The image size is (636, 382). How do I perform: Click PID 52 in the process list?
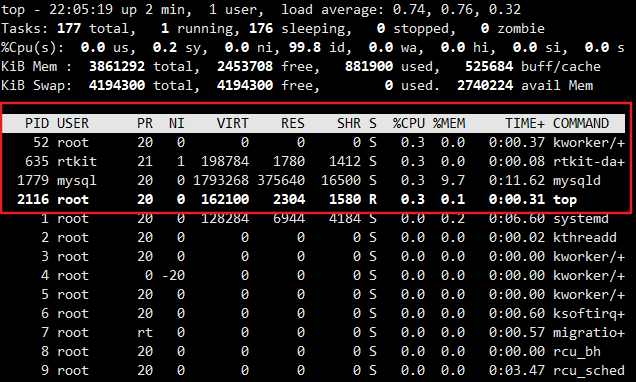(41, 142)
